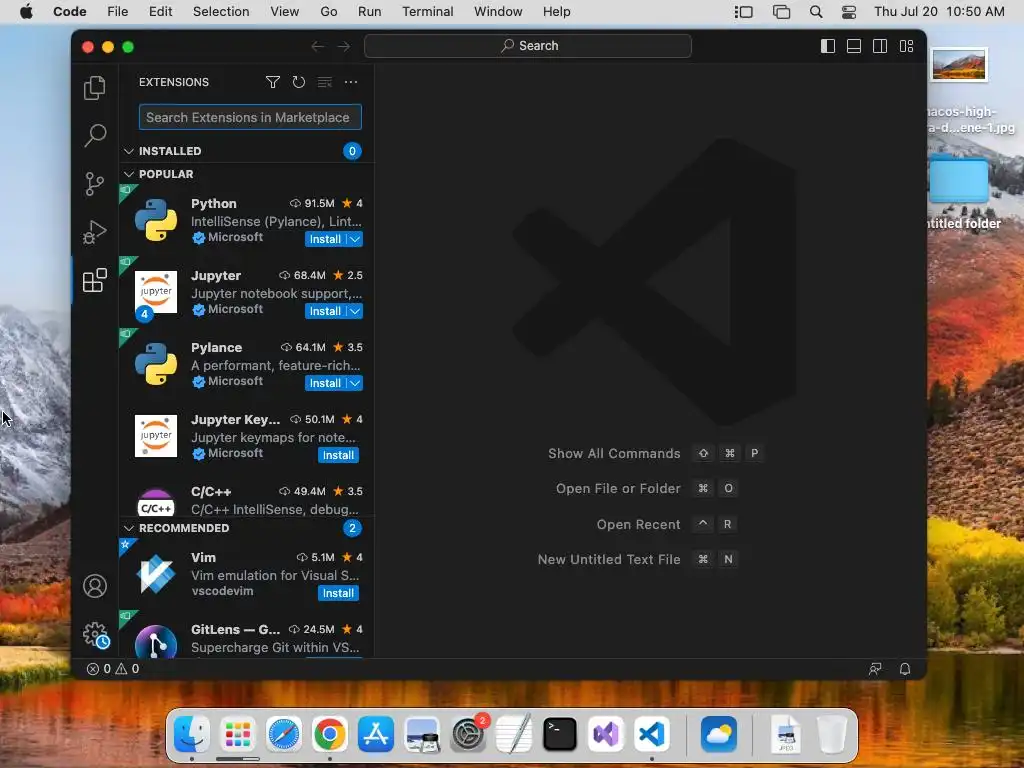Install the Jupyter Keymap extension
Screen dimensions: 1024x768
[338, 455]
